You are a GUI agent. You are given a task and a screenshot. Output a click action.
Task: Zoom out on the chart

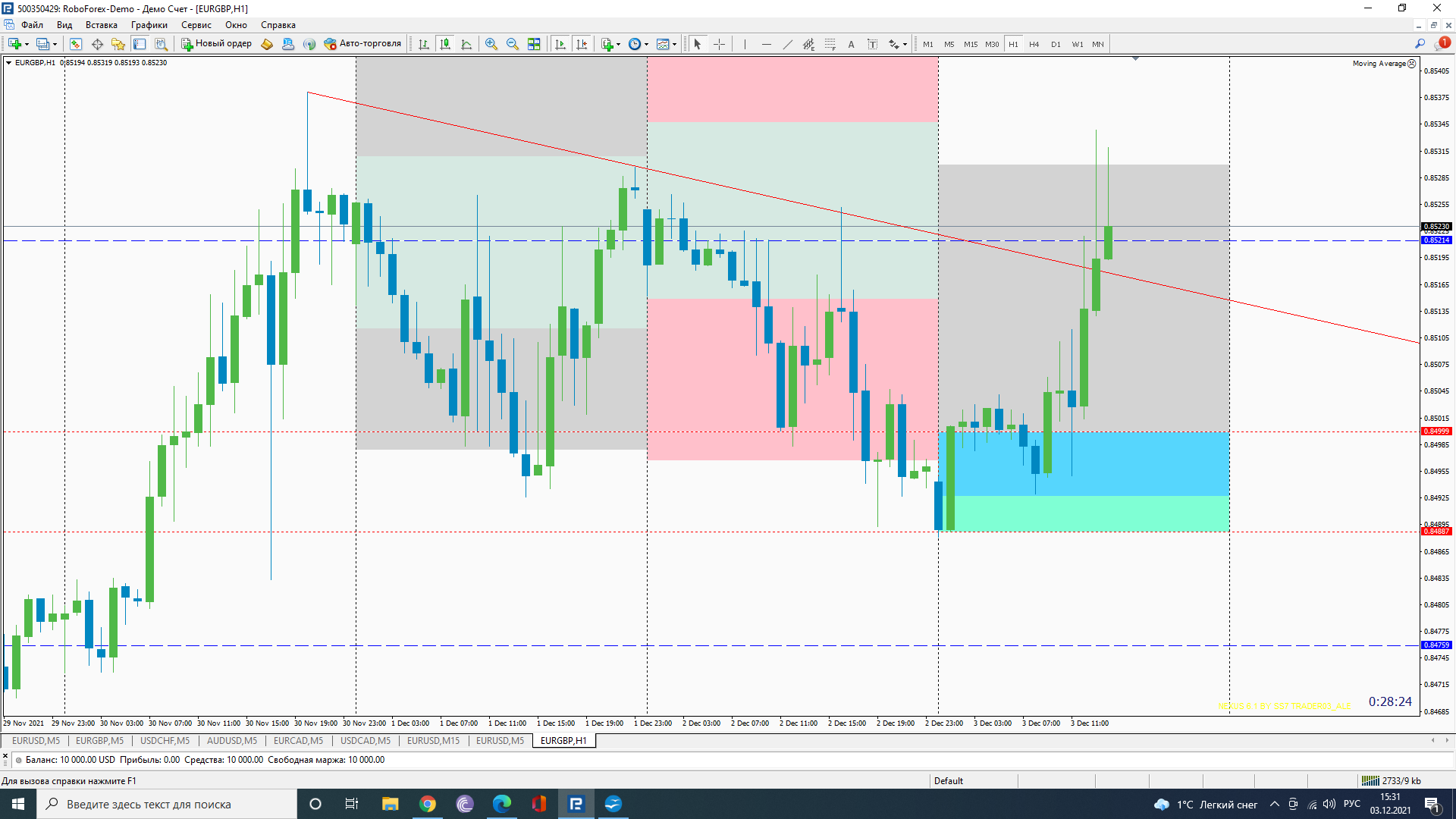(x=513, y=44)
